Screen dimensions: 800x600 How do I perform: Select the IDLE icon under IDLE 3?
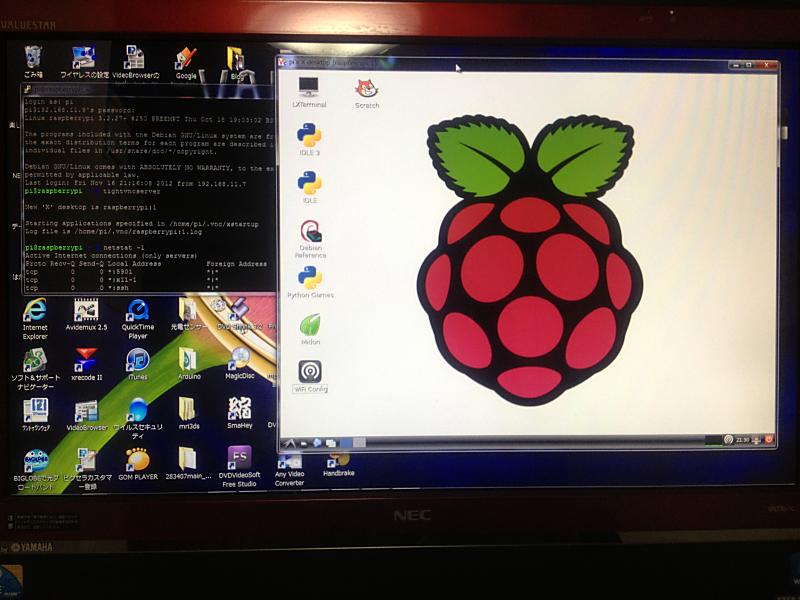pos(309,187)
